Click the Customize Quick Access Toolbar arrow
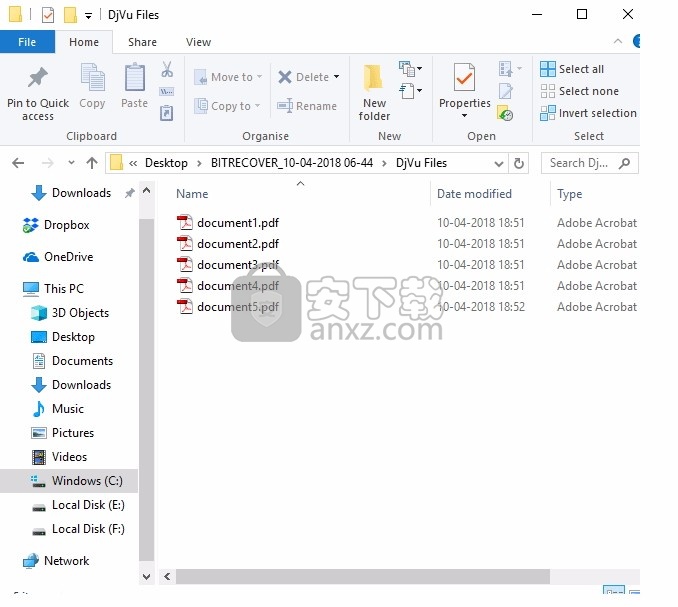The height and width of the screenshot is (607, 678). (x=88, y=16)
